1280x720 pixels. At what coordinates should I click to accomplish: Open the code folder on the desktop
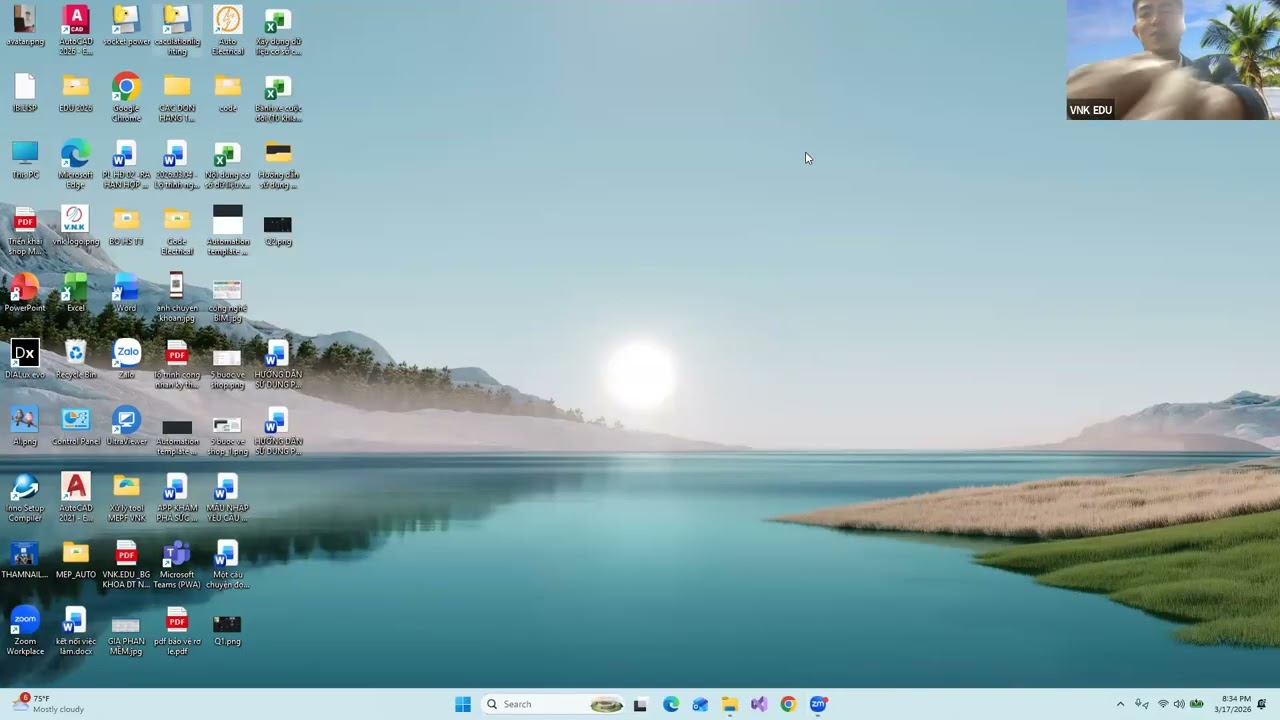pos(228,93)
